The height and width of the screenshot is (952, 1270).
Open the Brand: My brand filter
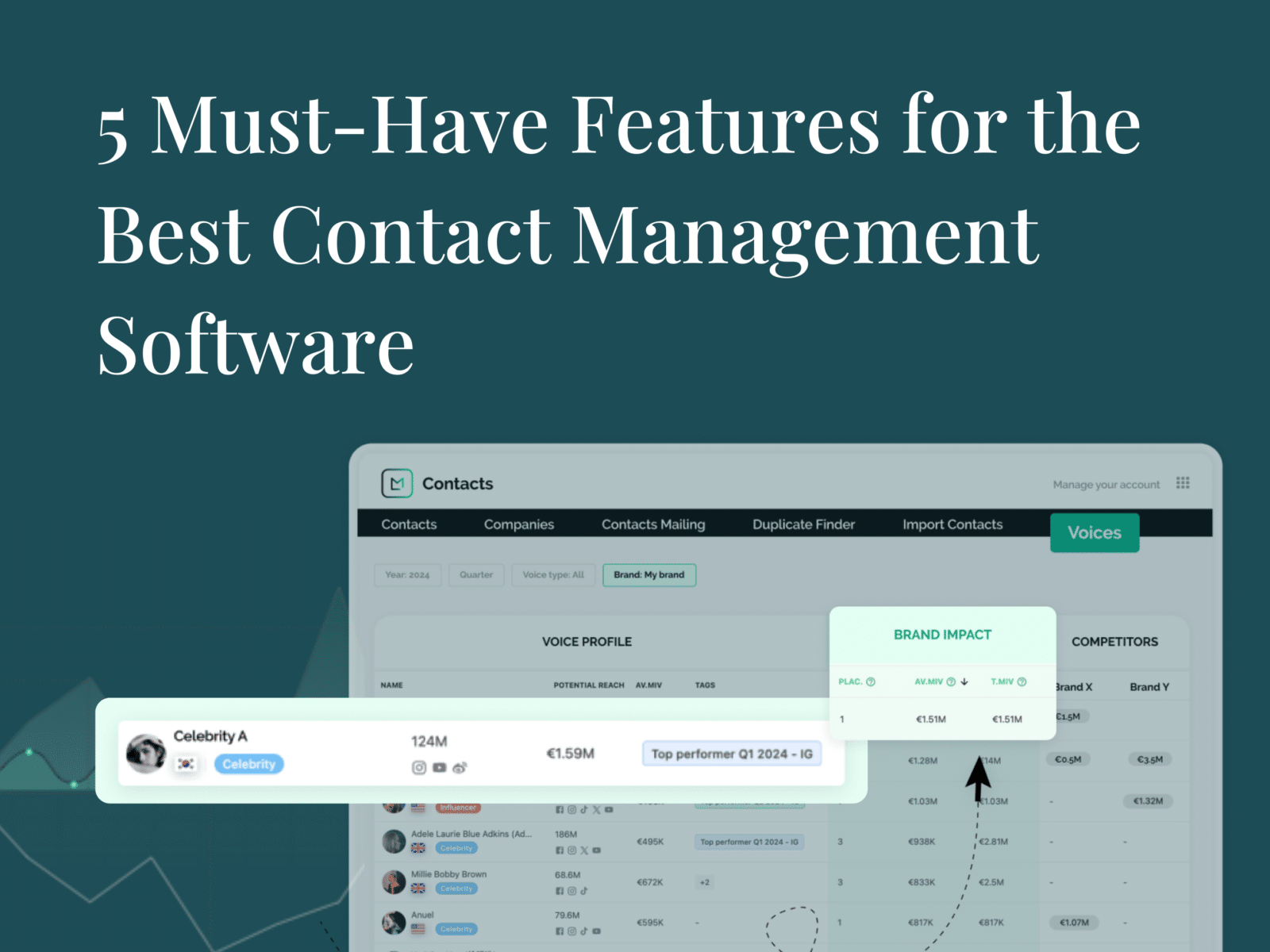click(x=649, y=574)
